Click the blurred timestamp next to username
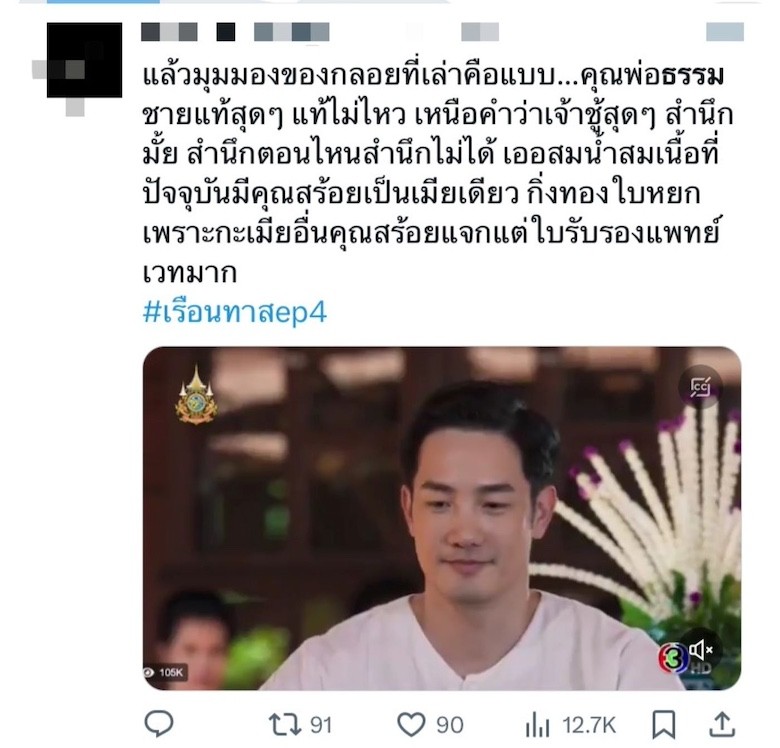The width and height of the screenshot is (780, 748). (x=480, y=32)
